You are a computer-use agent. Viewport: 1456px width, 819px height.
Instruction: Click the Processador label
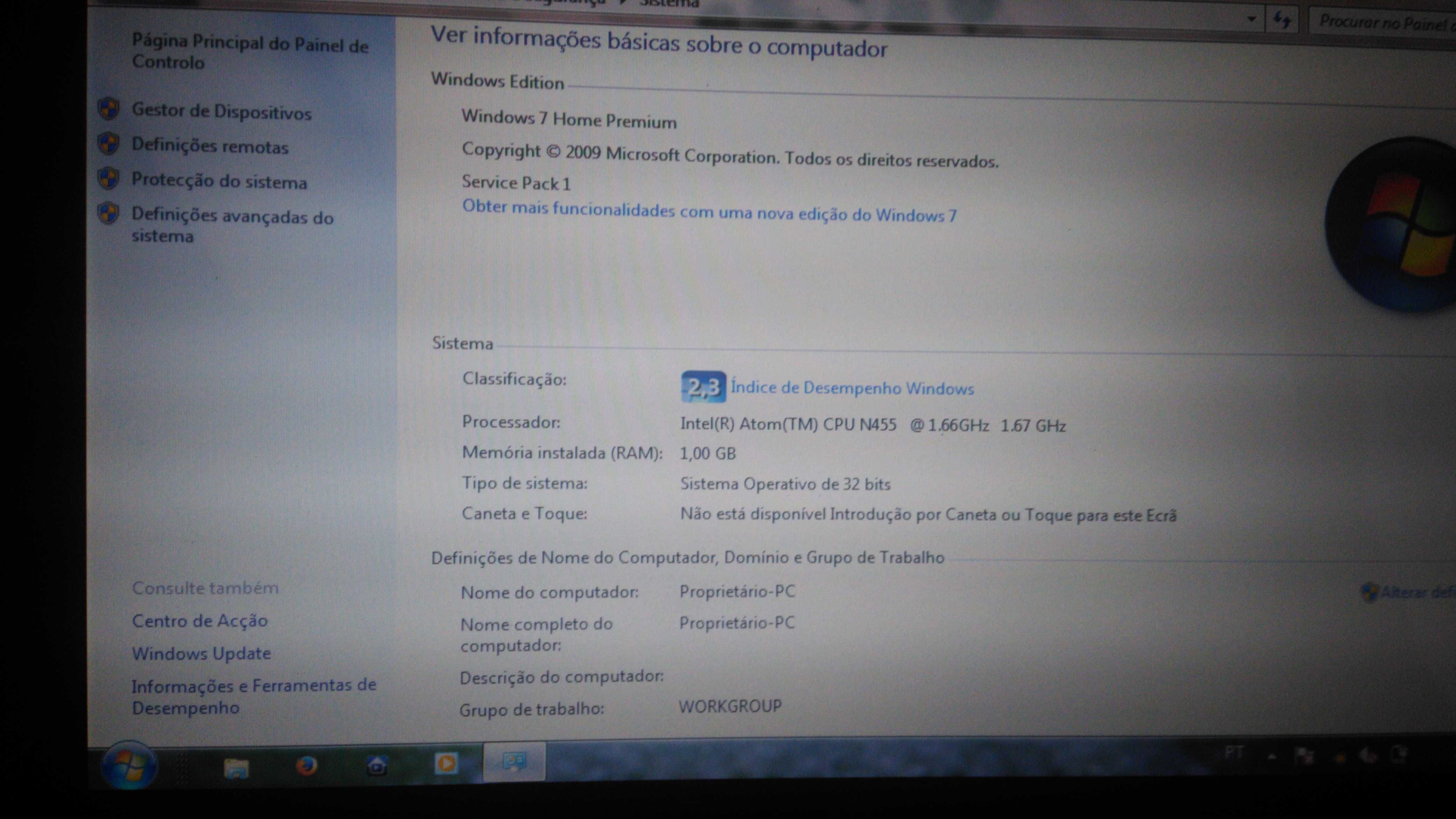pos(511,422)
